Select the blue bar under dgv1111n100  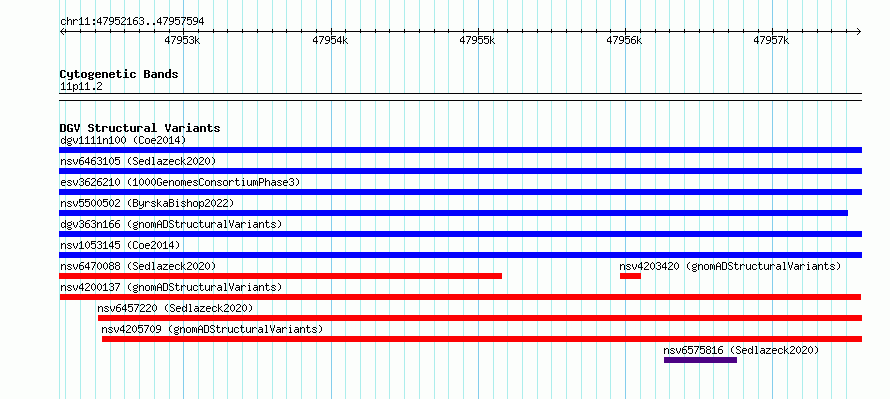[460, 150]
